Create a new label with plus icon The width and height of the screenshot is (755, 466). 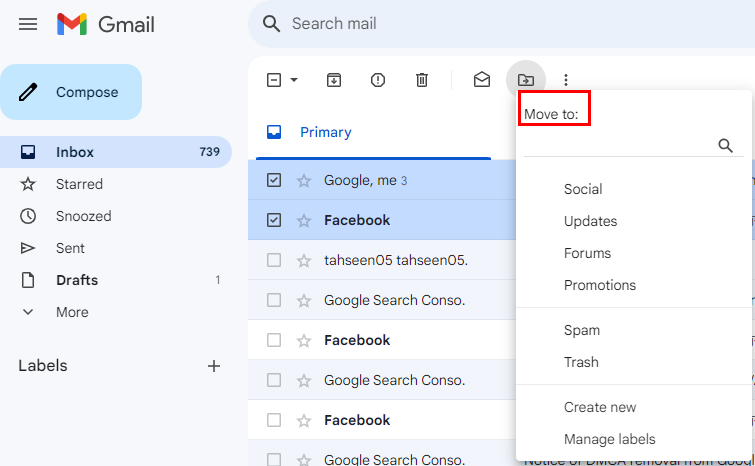click(x=214, y=366)
